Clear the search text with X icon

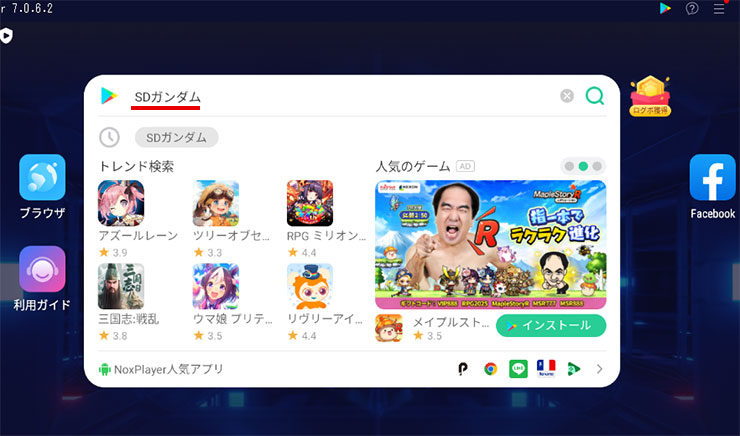[x=567, y=96]
